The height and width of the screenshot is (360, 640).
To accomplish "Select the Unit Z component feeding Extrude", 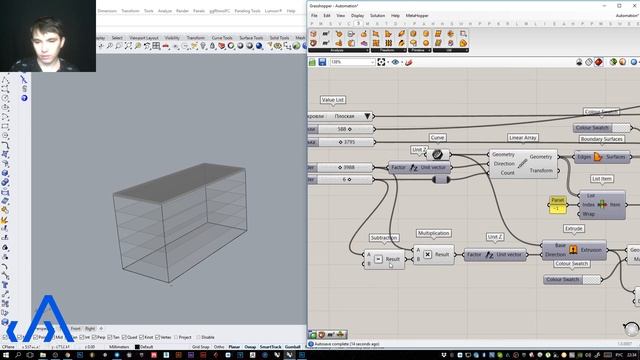I will point(495,255).
